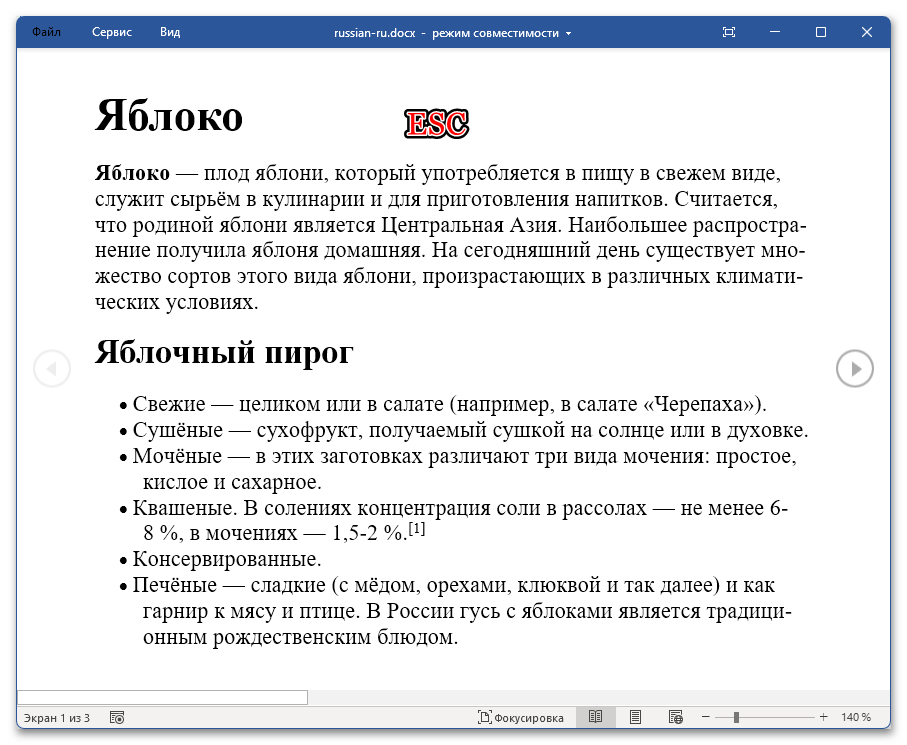Click the Экран 1 из 3 indicator
Viewport: 907px width, 745px height.
pyautogui.click(x=57, y=718)
